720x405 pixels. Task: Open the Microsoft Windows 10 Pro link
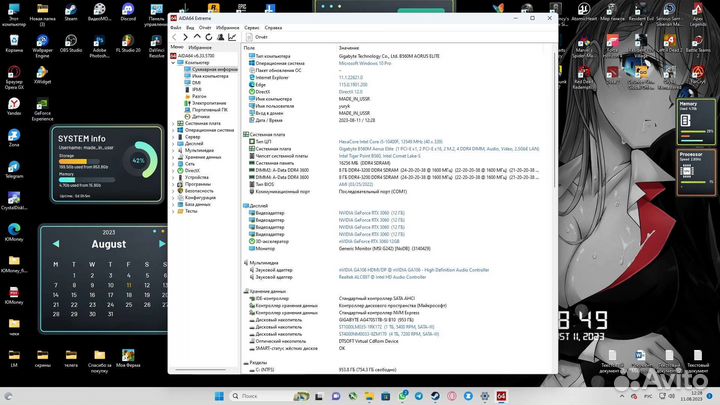365,63
